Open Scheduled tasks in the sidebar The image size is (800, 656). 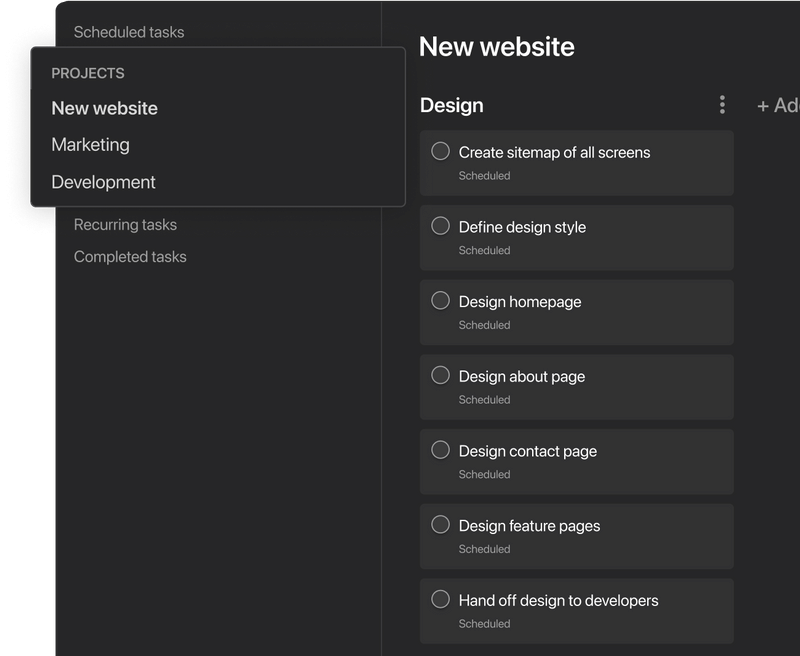[x=129, y=32]
